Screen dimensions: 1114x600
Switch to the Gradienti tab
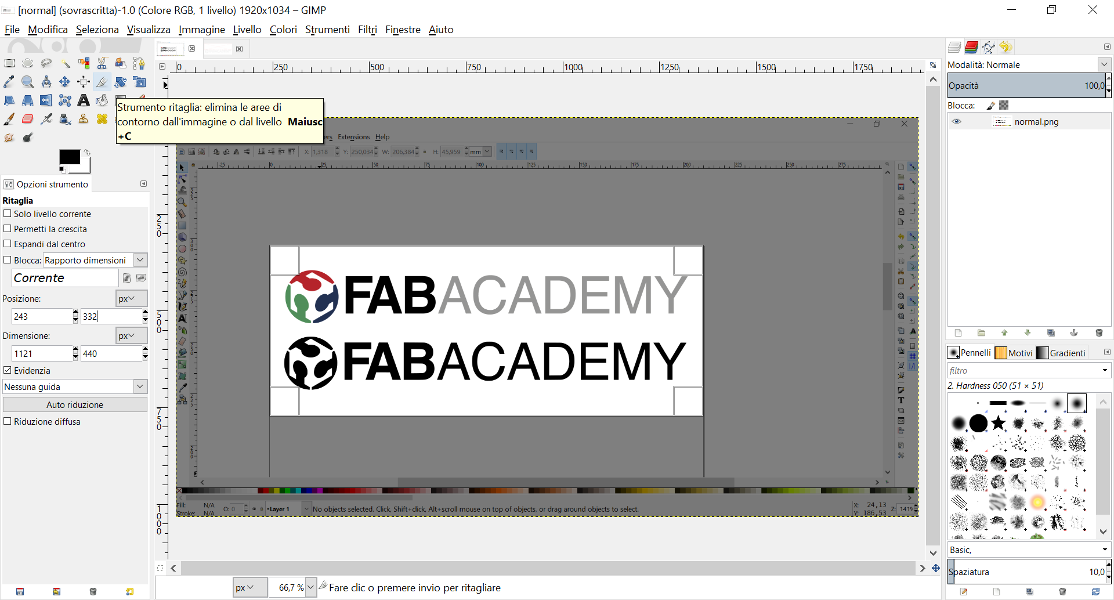(1061, 352)
